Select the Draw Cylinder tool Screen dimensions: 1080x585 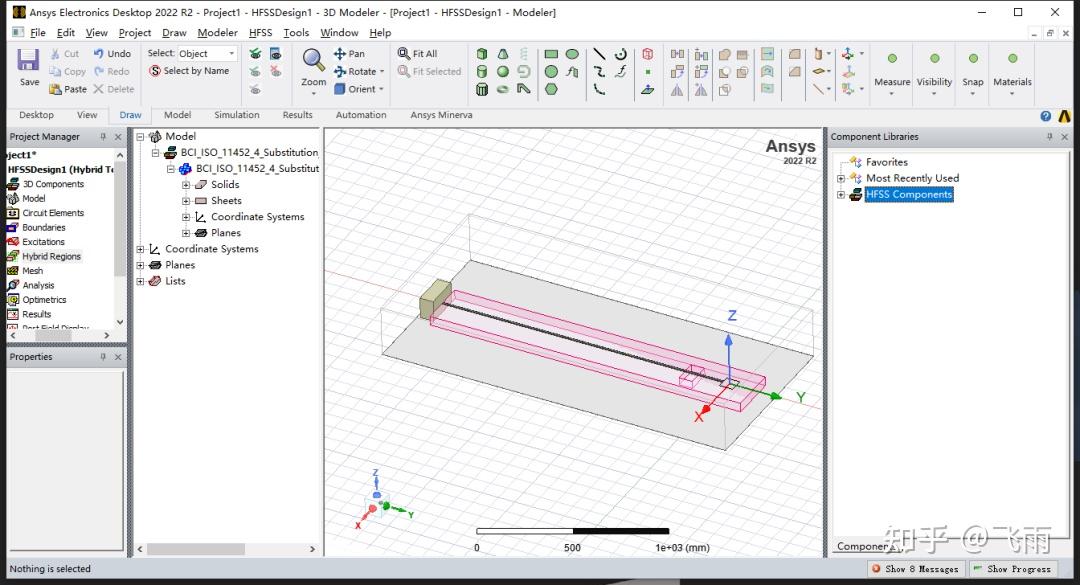pyautogui.click(x=482, y=71)
